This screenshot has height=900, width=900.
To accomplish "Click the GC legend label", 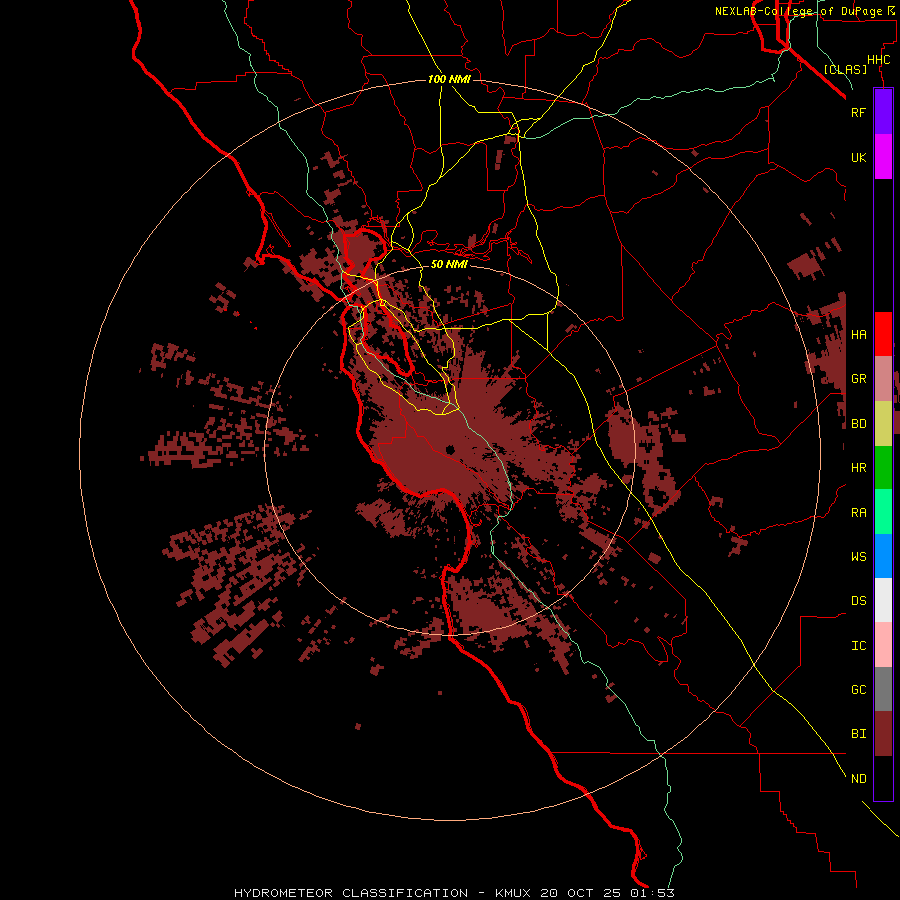I will tap(858, 690).
